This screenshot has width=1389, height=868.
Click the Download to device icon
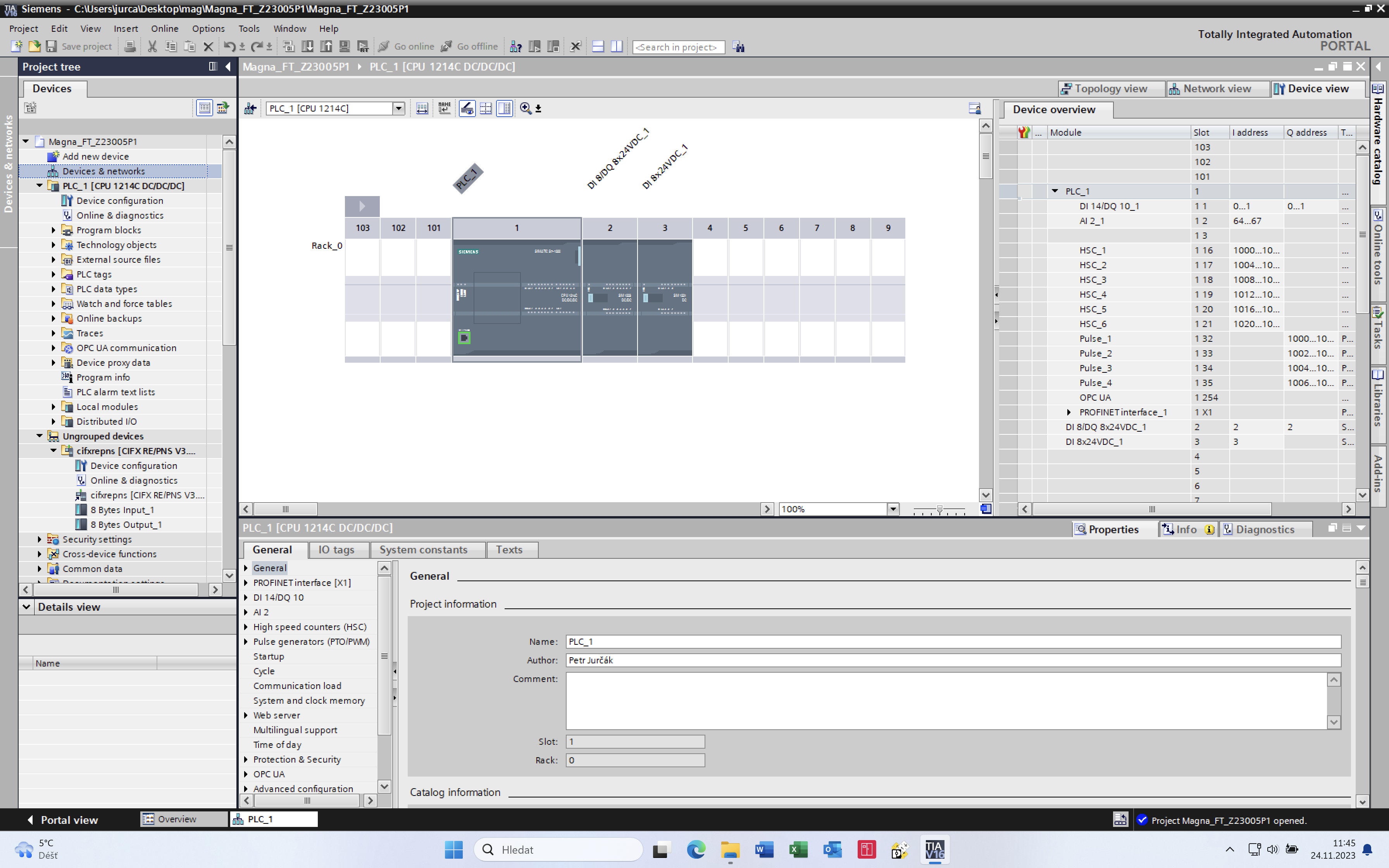click(308, 46)
